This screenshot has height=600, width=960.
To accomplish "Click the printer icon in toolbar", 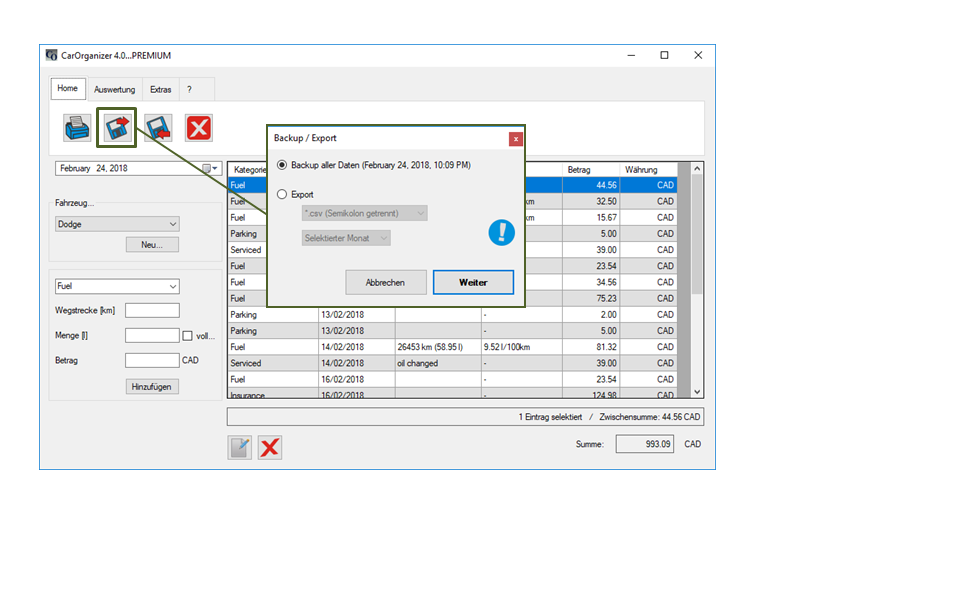I will click(x=77, y=127).
